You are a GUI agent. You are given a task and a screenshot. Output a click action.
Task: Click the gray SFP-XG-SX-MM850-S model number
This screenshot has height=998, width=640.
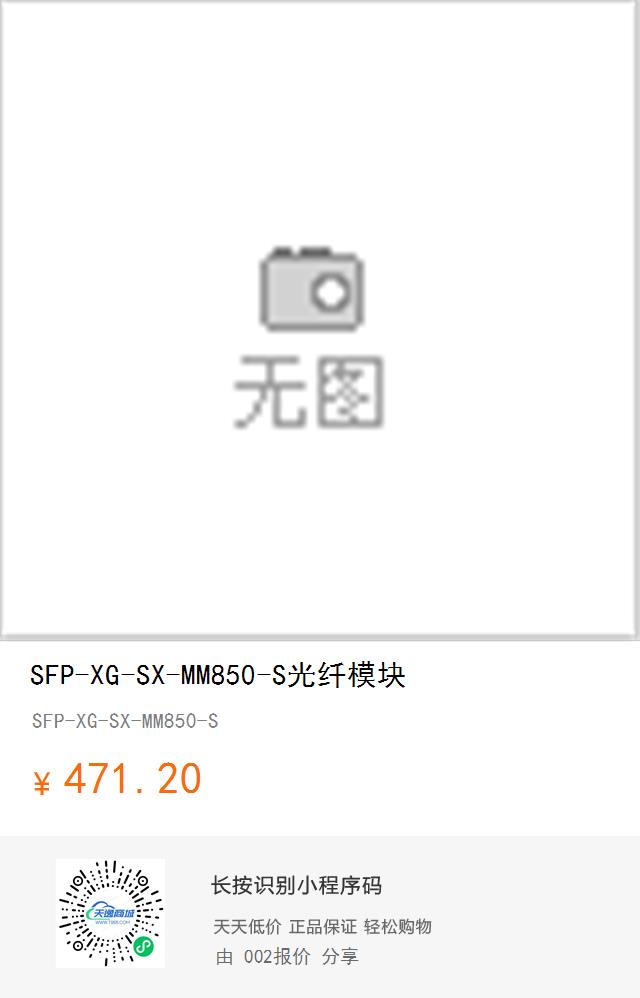click(125, 721)
